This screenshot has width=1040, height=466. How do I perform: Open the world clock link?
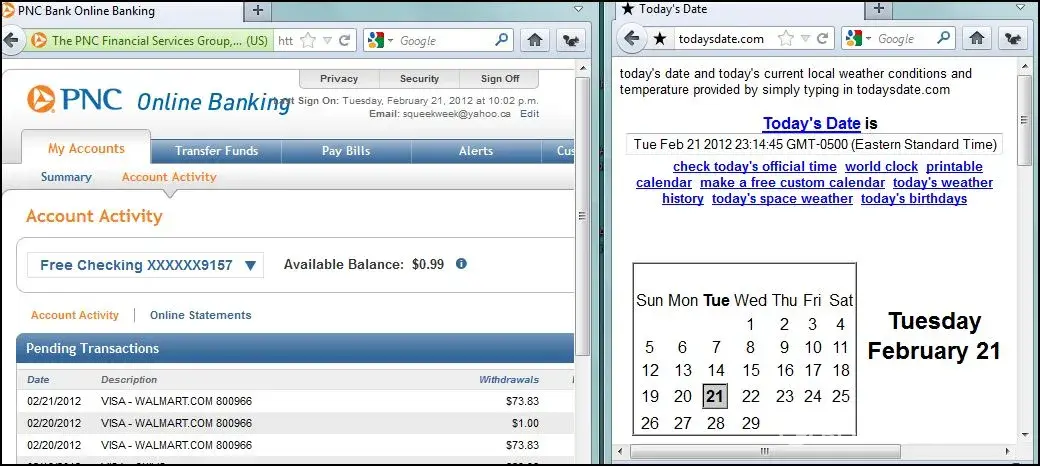point(881,166)
